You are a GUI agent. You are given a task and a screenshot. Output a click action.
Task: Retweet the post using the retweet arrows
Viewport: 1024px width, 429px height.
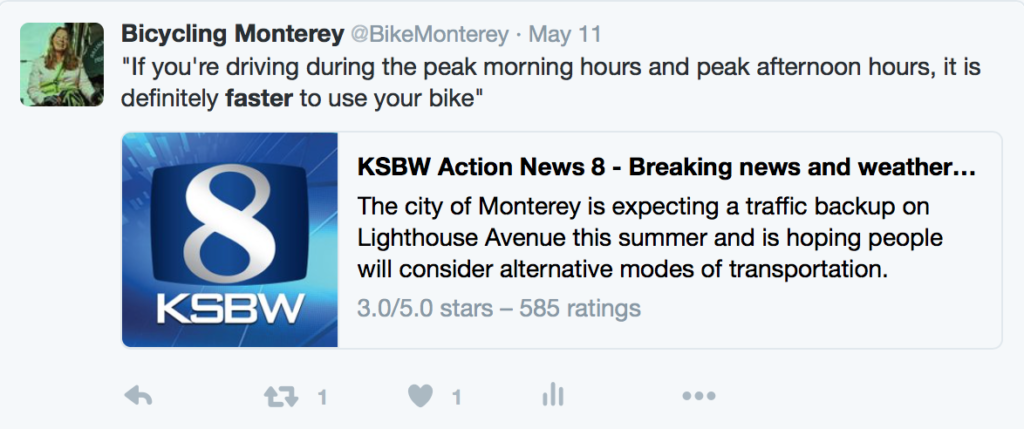[x=280, y=397]
